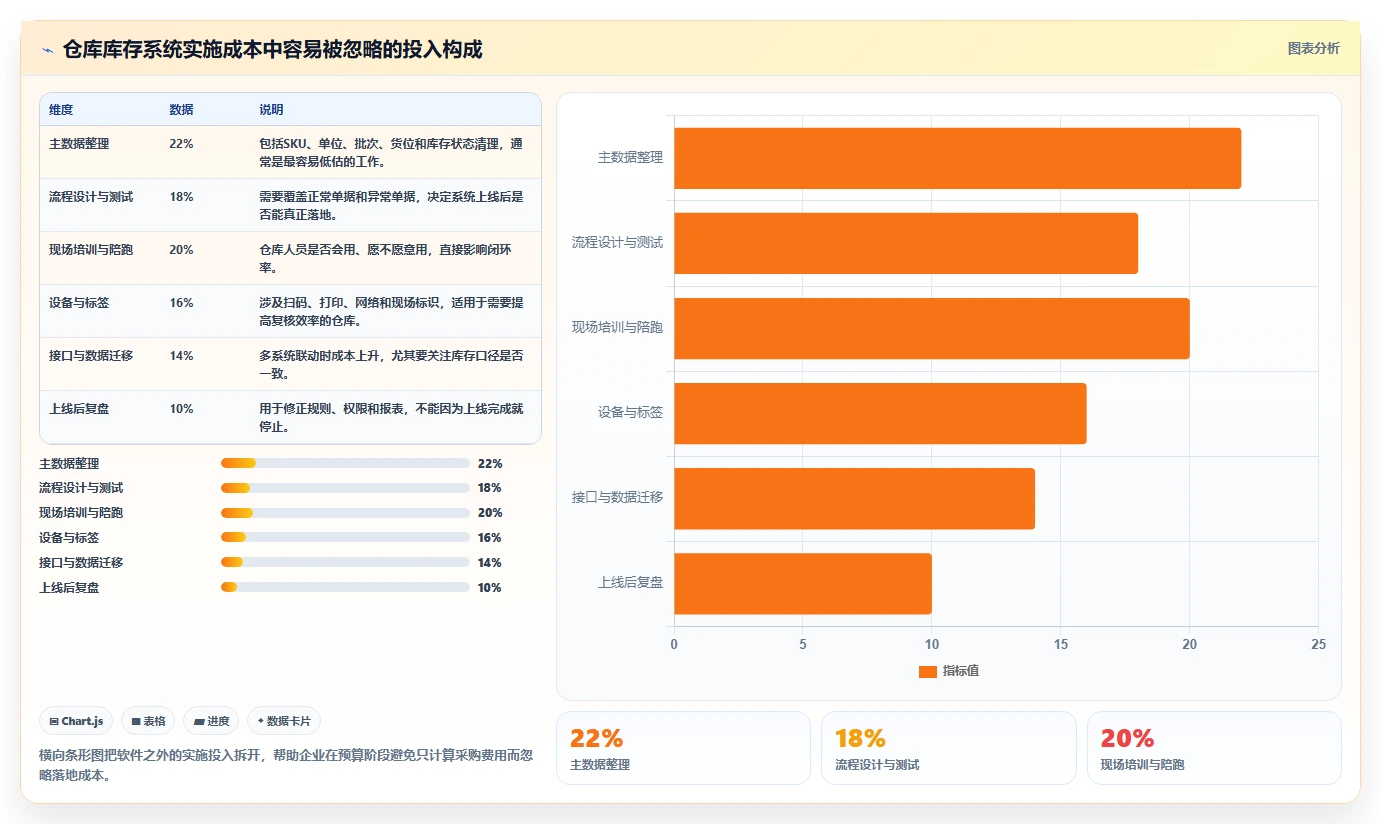This screenshot has height=824, width=1381.
Task: Click the 维度 column header
Action: pyautogui.click(x=61, y=109)
